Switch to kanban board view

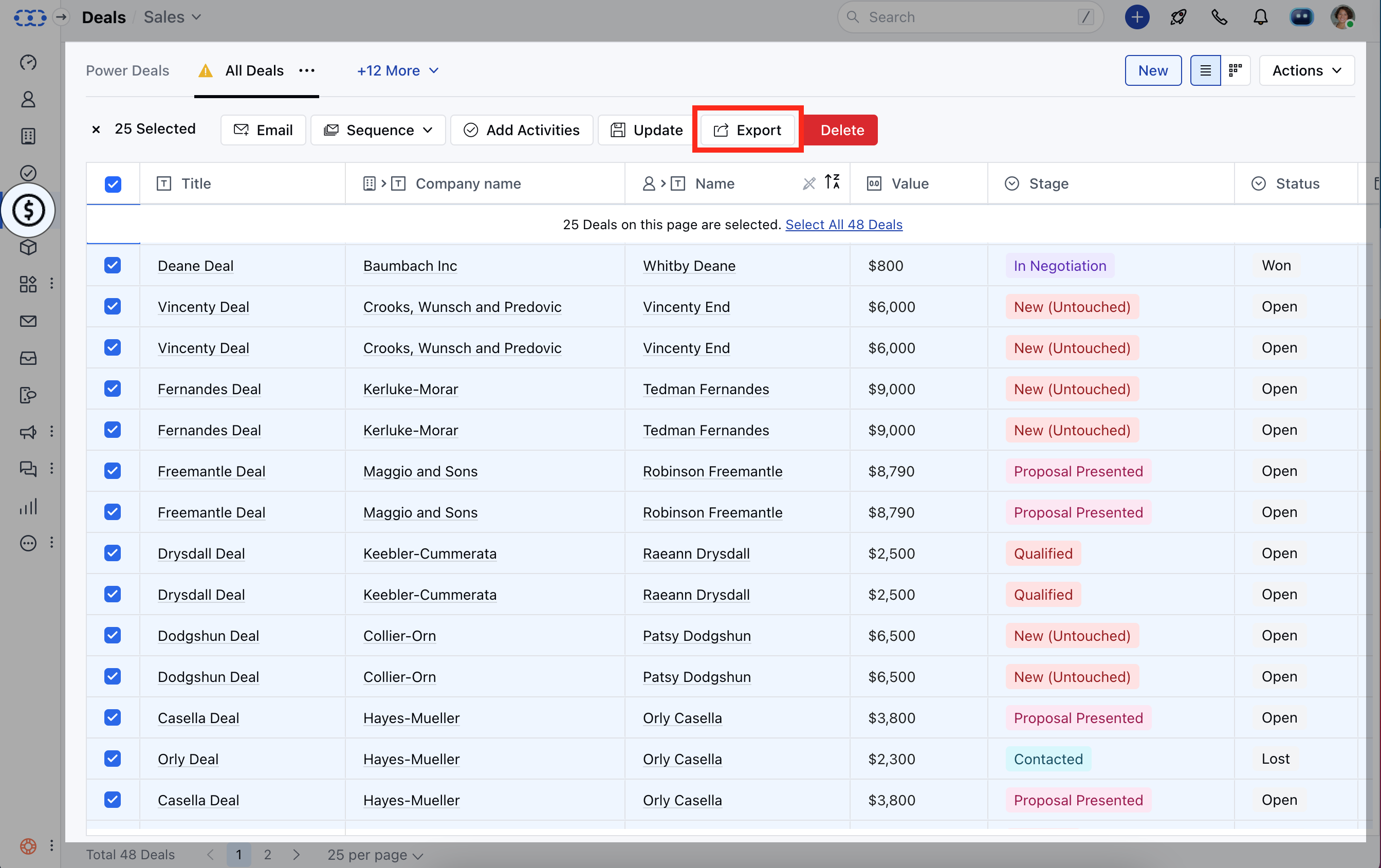tap(1235, 70)
